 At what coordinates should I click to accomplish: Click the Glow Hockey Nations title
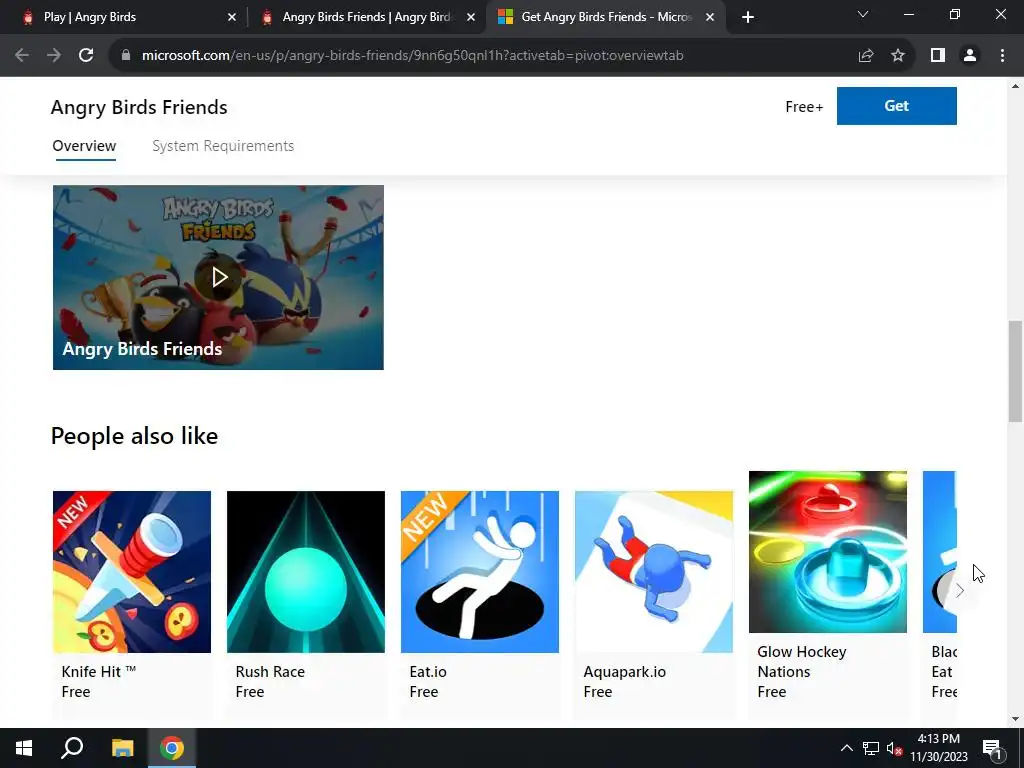[x=801, y=662]
